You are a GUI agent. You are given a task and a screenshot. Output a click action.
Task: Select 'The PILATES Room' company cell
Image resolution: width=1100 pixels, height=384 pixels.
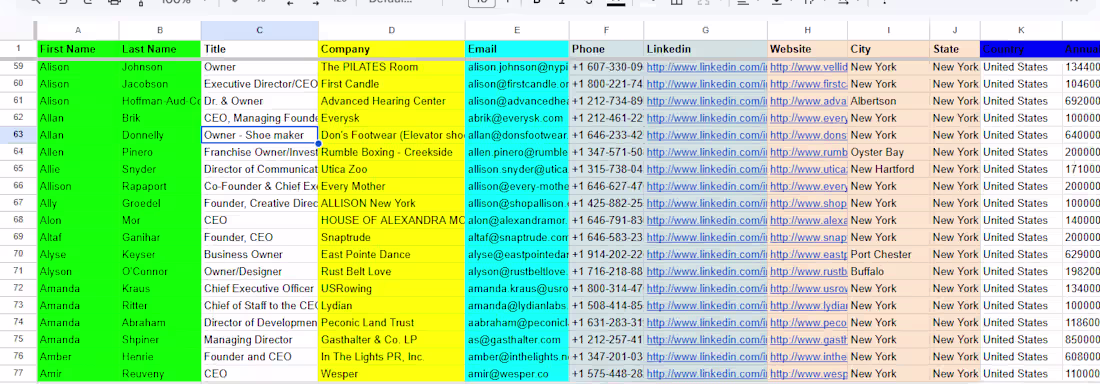pos(391,67)
